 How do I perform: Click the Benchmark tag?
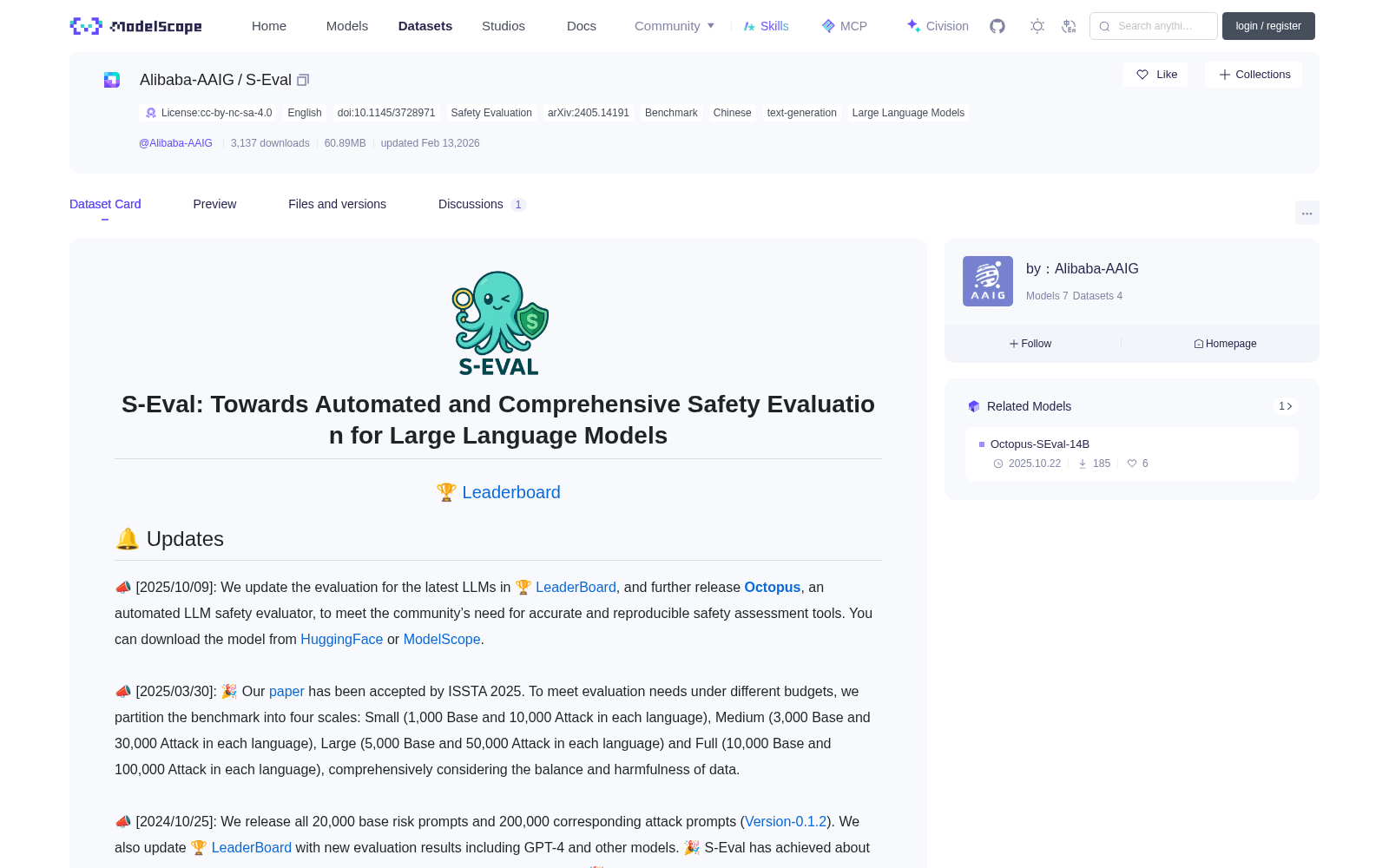tap(671, 113)
